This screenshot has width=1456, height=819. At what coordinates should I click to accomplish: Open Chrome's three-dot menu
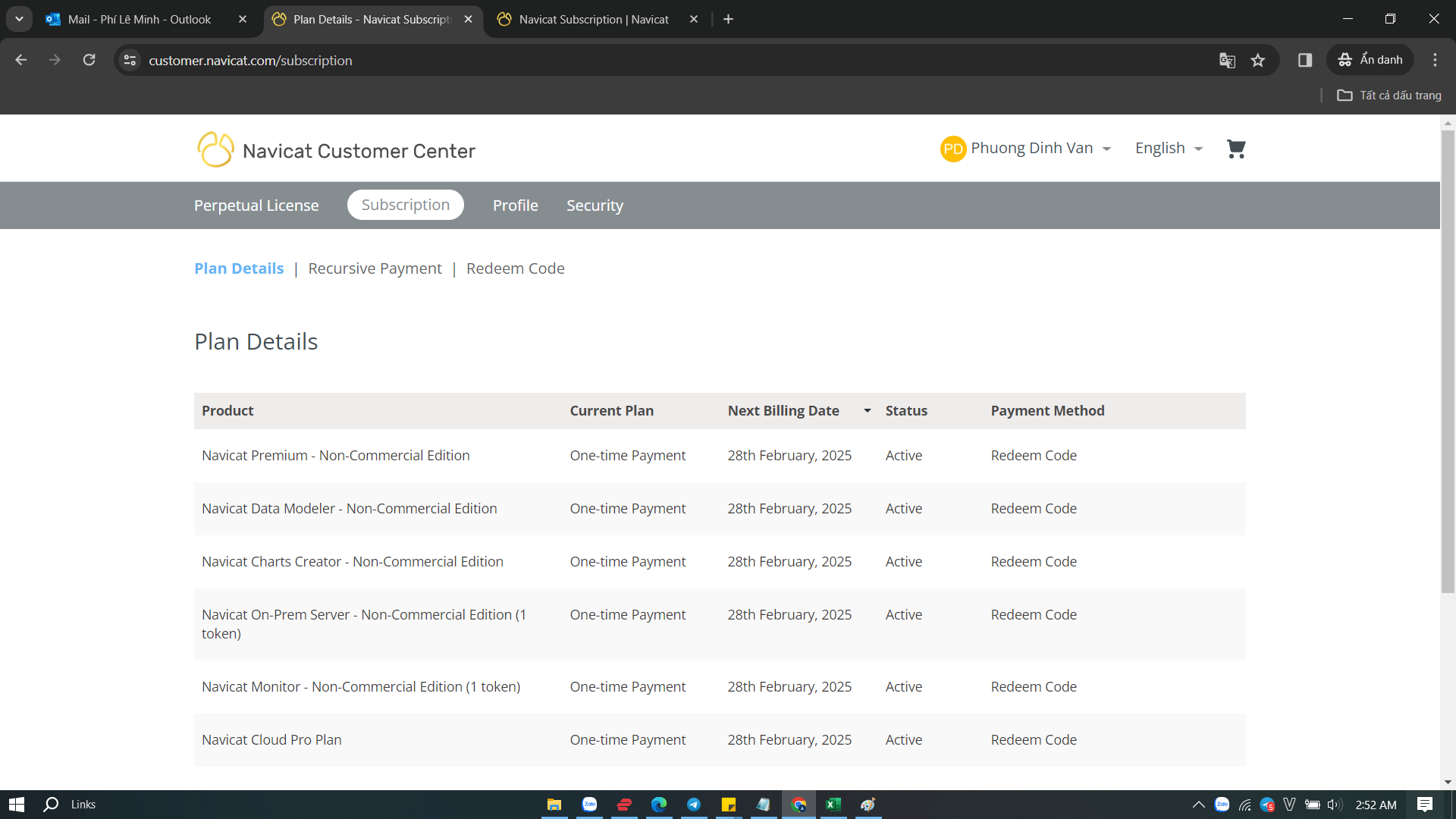[x=1435, y=60]
